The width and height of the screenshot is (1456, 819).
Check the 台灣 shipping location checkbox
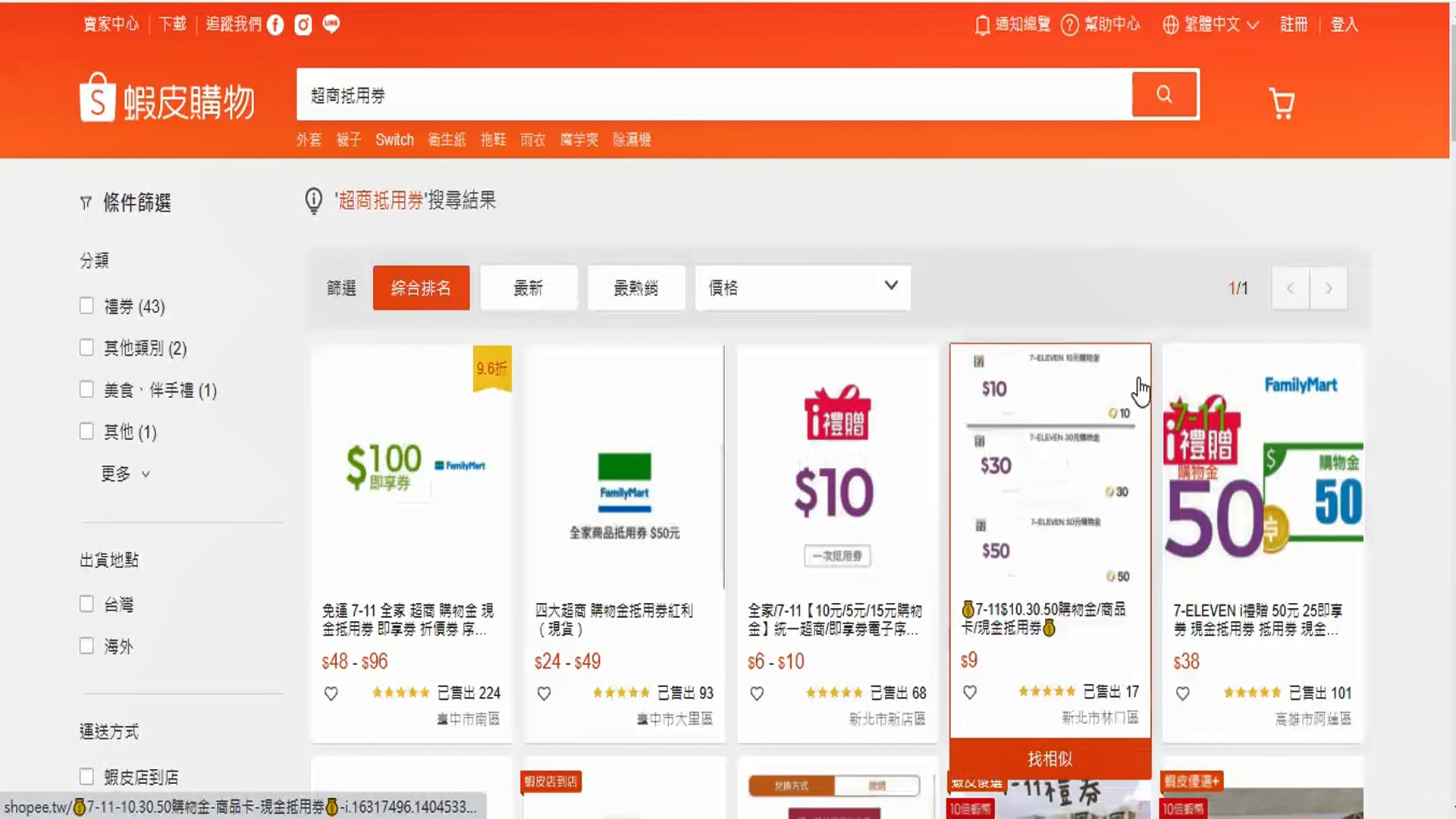86,604
